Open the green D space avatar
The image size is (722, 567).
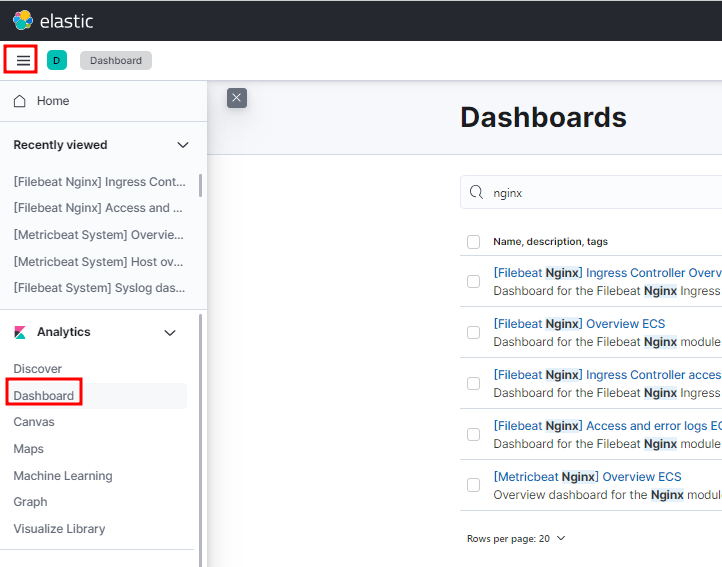57,60
